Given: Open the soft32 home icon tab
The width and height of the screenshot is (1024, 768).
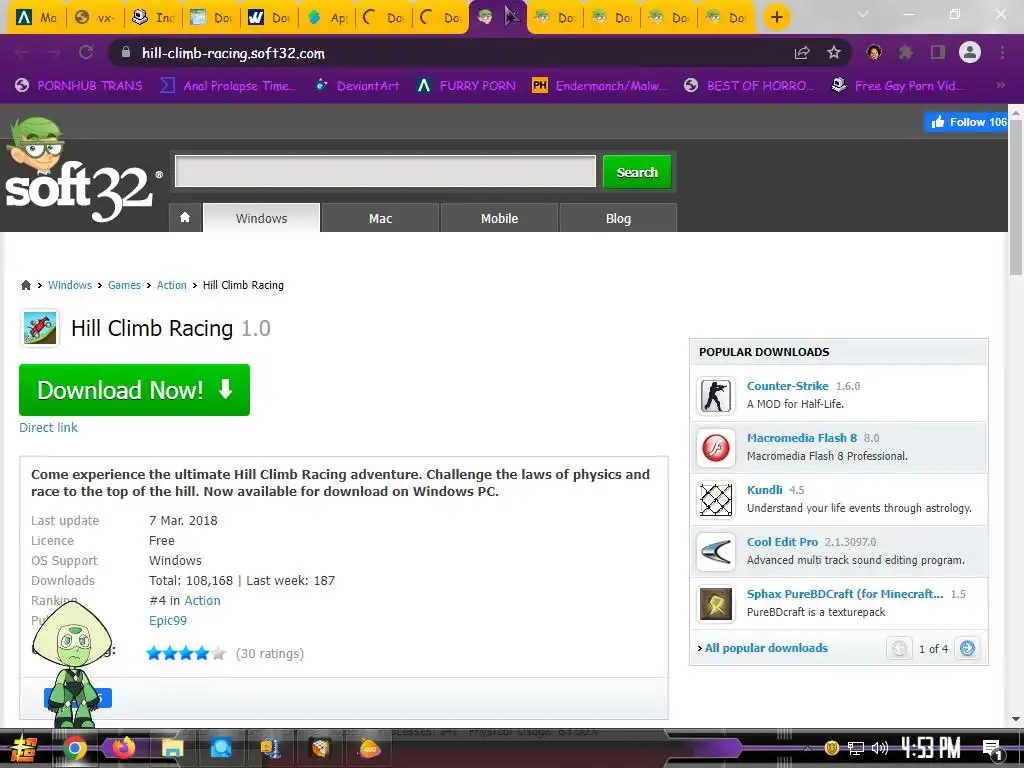Looking at the screenshot, I should coord(185,217).
